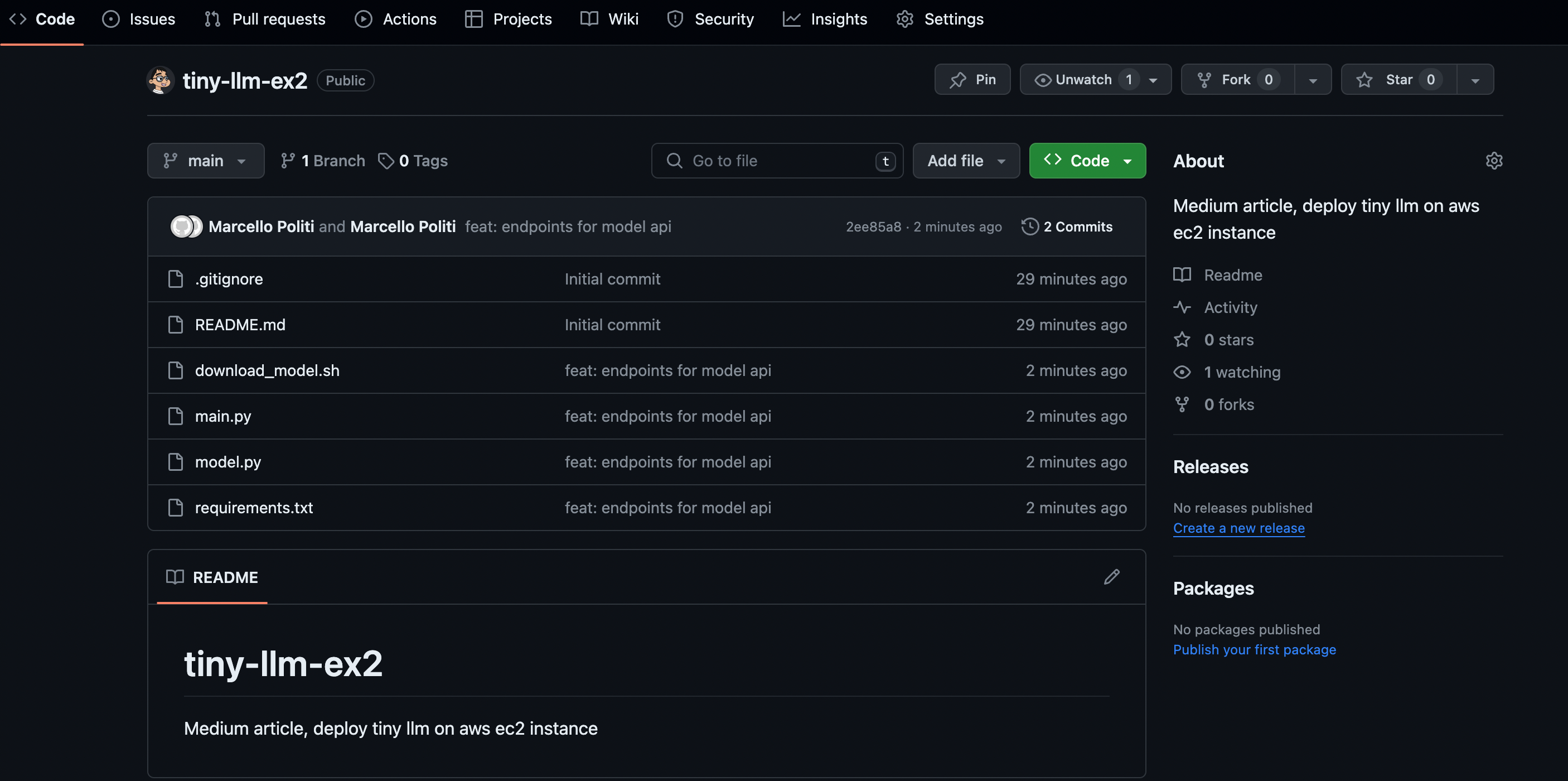
Task: Open the requirements.txt file
Action: tap(254, 507)
